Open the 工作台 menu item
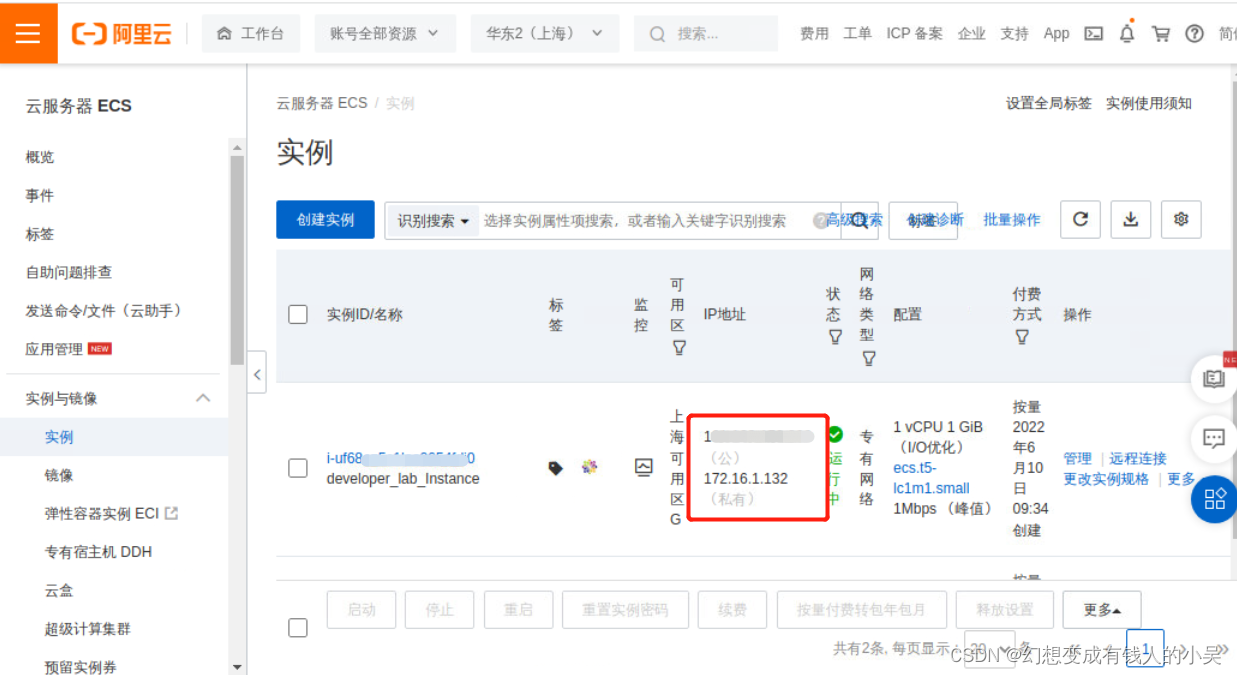 tap(251, 33)
